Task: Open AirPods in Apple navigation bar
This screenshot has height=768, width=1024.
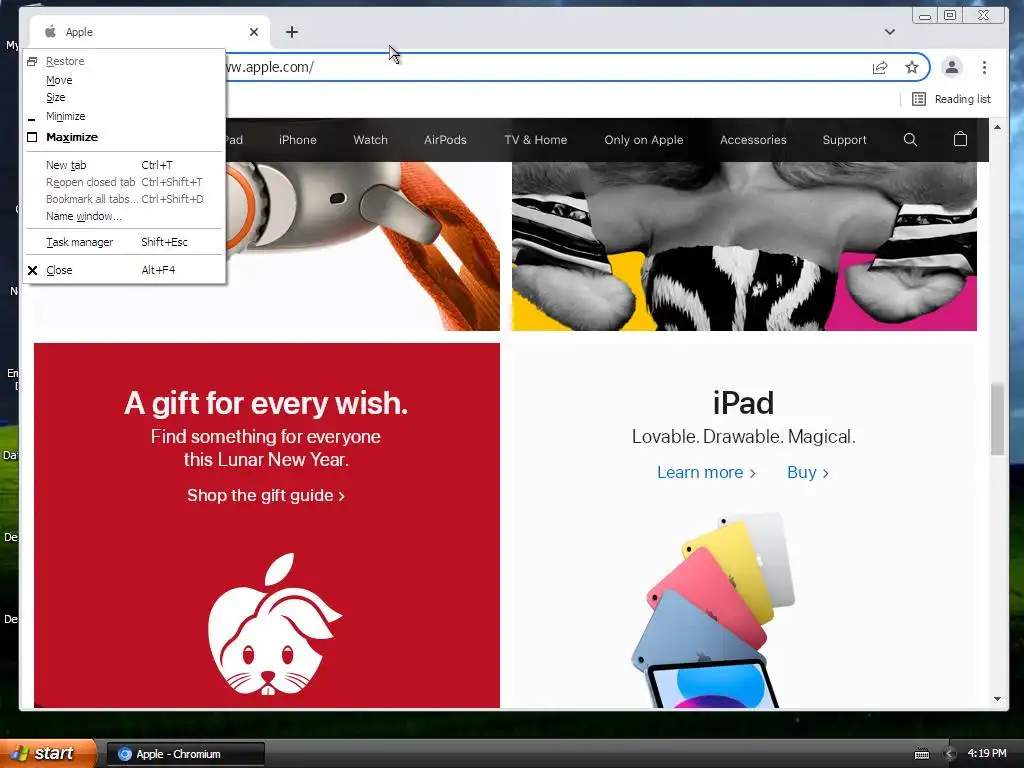Action: pyautogui.click(x=445, y=140)
